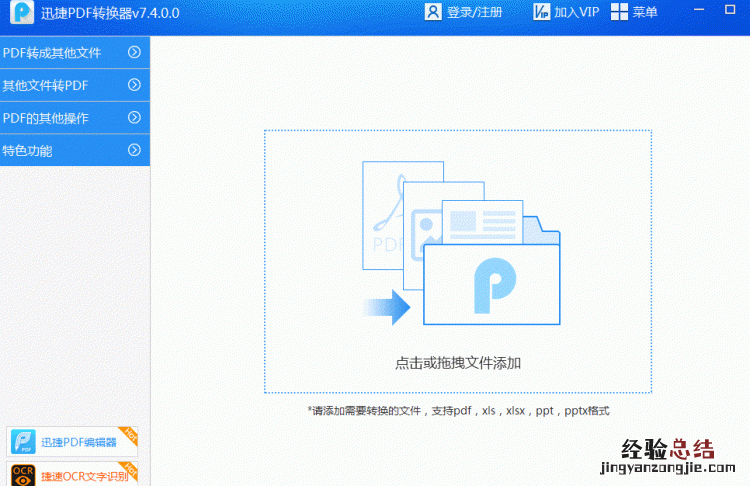Select the 特色功能 sidebar section
The height and width of the screenshot is (486, 750).
pyautogui.click(x=75, y=150)
